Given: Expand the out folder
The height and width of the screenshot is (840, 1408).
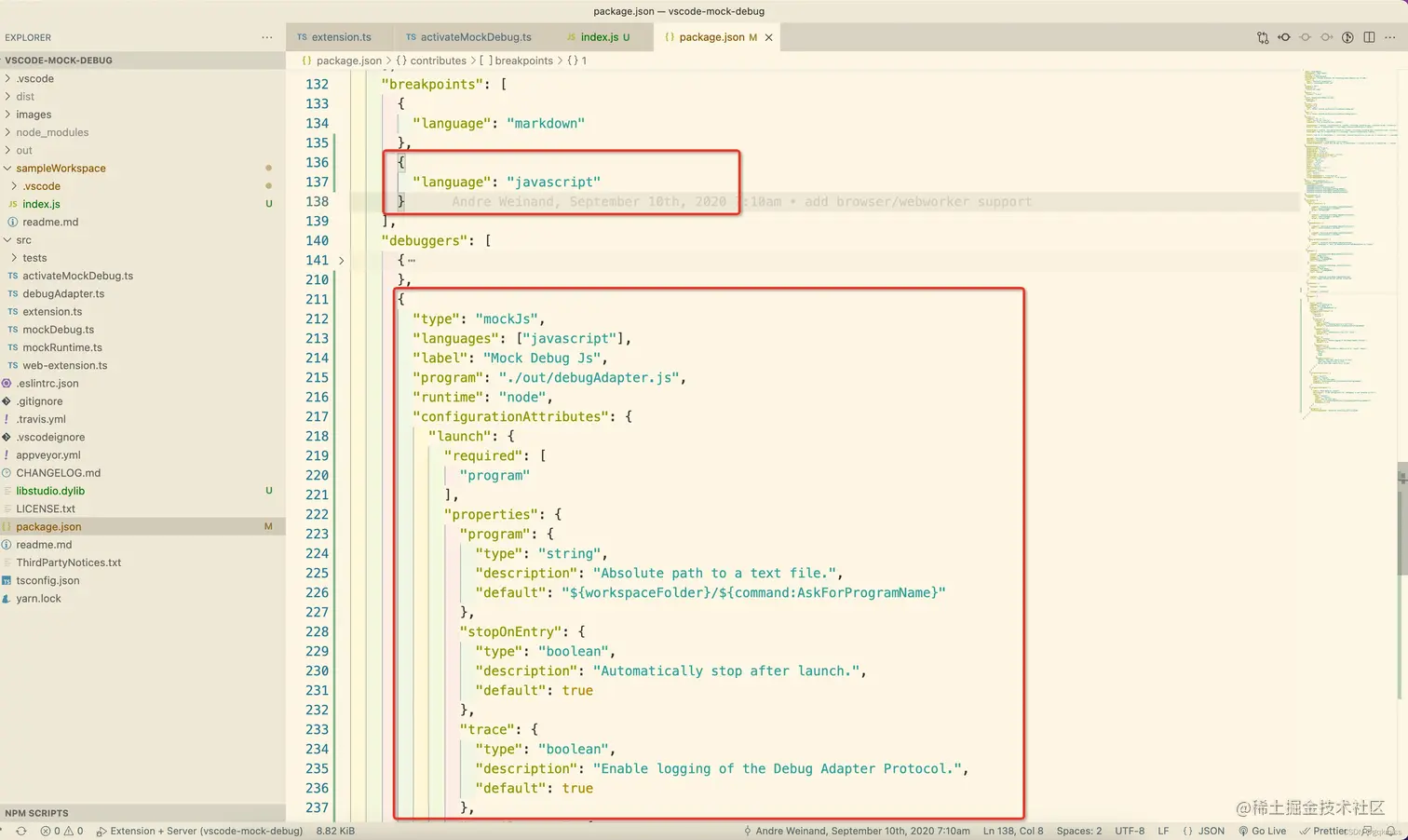Looking at the screenshot, I should coord(142,150).
